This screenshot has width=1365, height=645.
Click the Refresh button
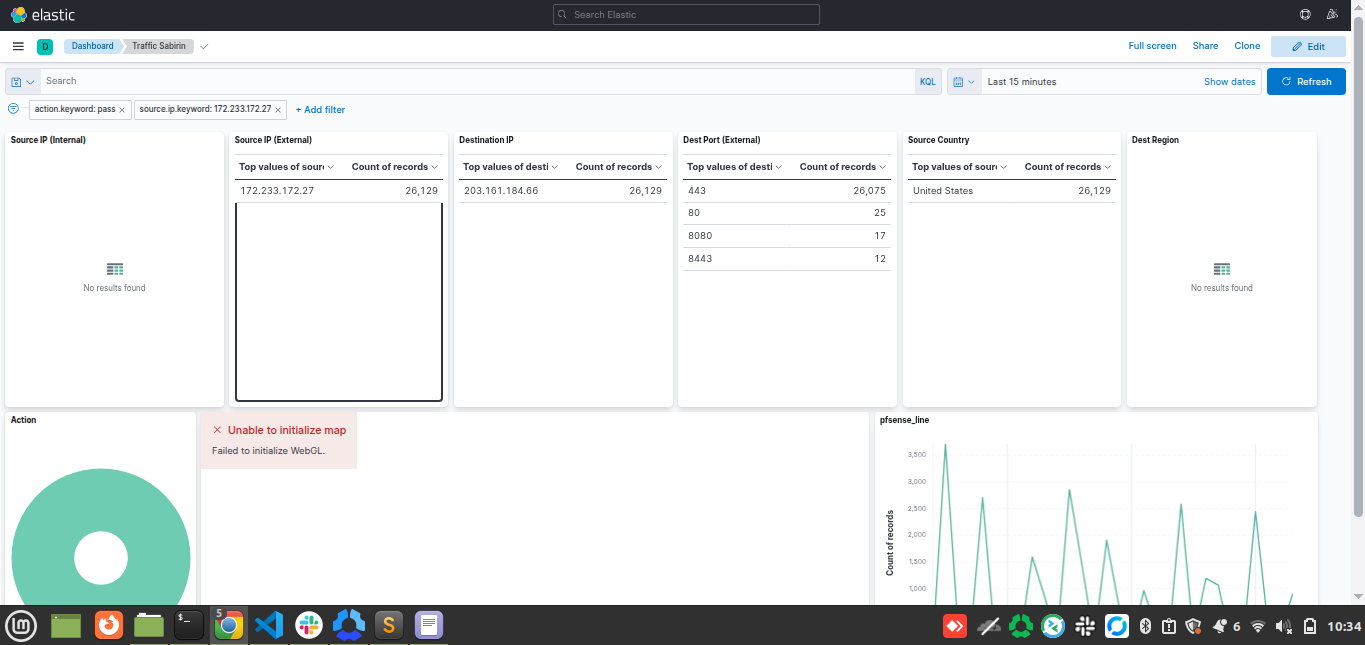click(x=1306, y=82)
